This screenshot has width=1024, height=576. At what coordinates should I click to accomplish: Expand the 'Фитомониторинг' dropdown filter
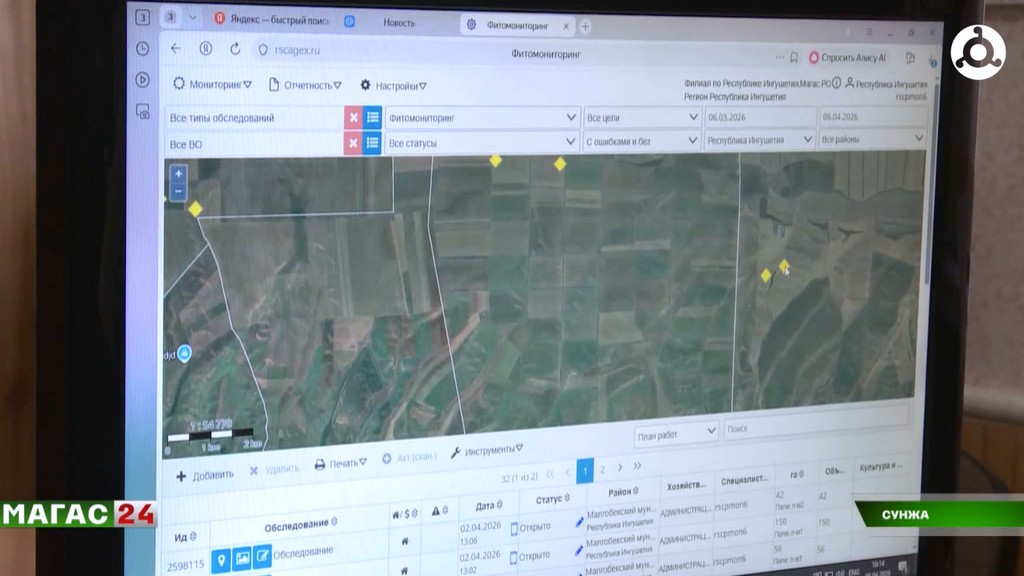coord(482,117)
